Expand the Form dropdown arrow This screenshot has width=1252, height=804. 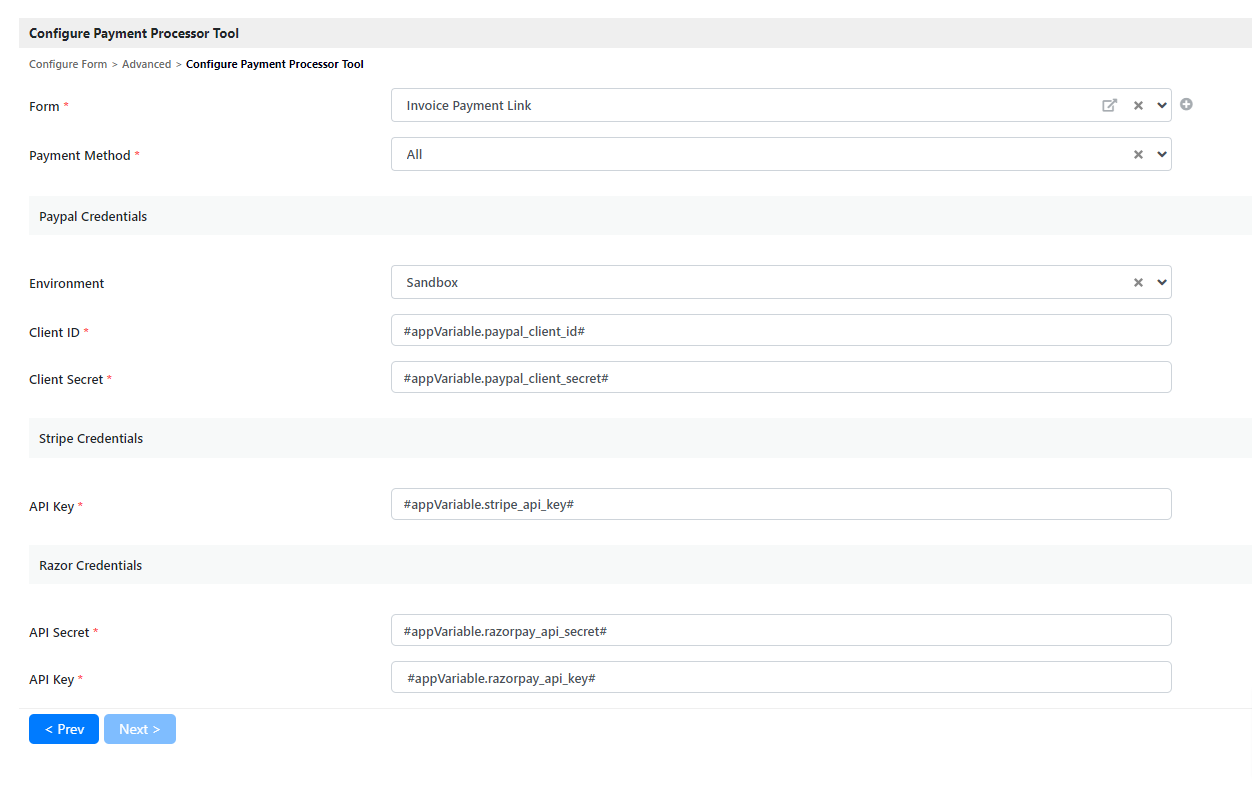tap(1162, 105)
